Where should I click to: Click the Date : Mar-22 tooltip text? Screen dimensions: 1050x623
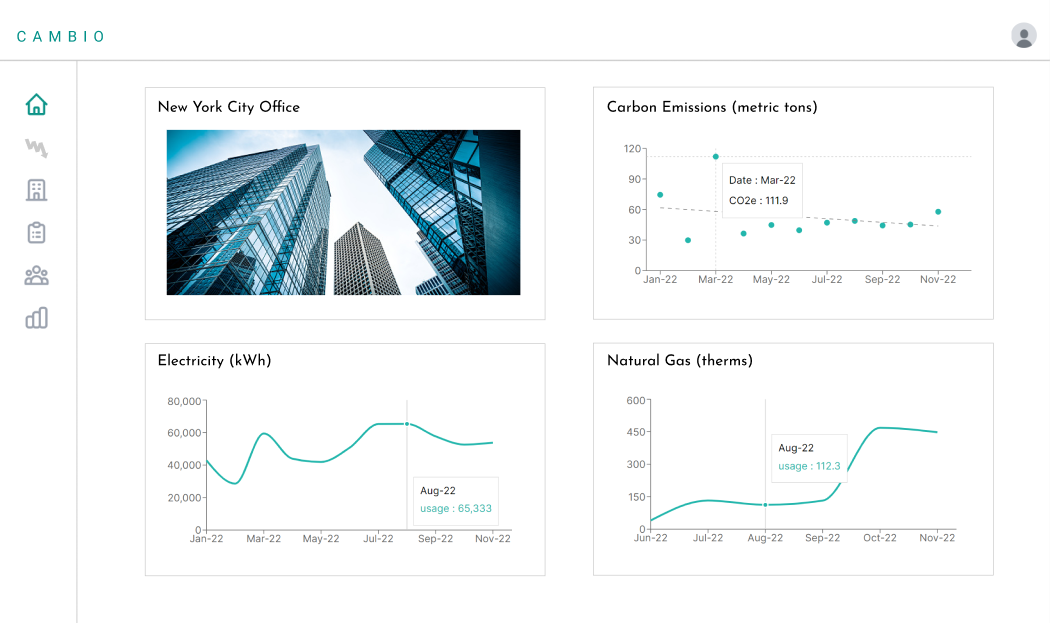tap(762, 180)
